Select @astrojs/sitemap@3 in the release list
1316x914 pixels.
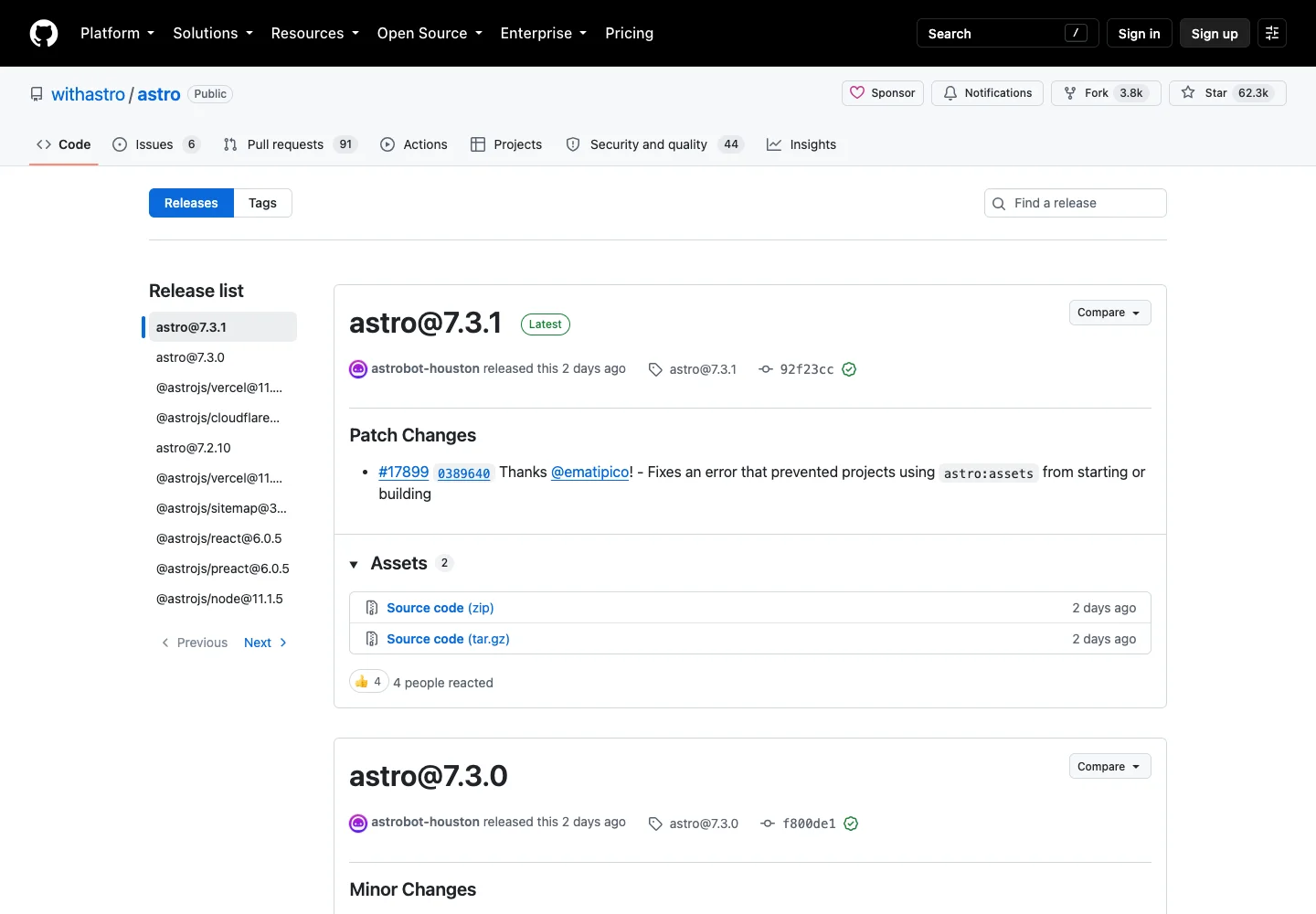coord(221,508)
